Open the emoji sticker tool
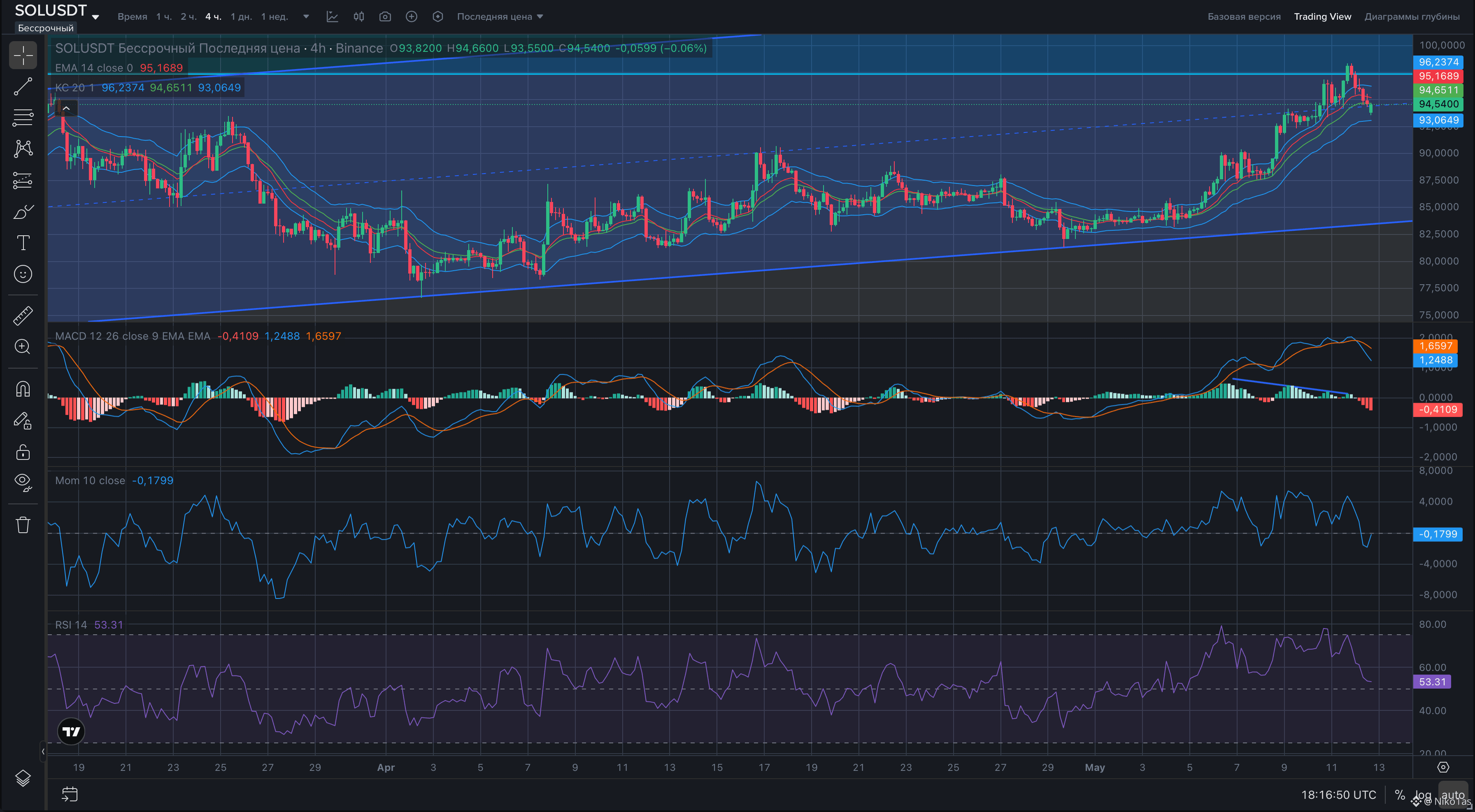Viewport: 1475px width, 812px height. click(x=23, y=274)
